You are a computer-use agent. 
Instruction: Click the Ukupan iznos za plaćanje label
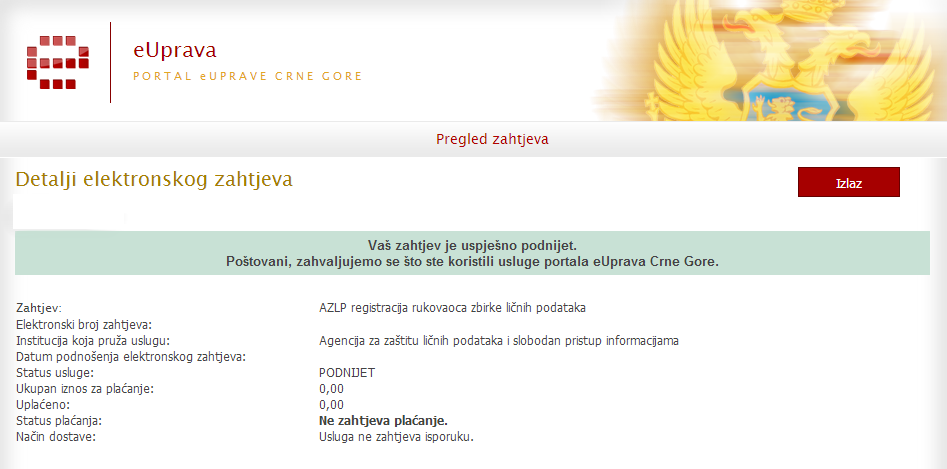click(x=86, y=389)
